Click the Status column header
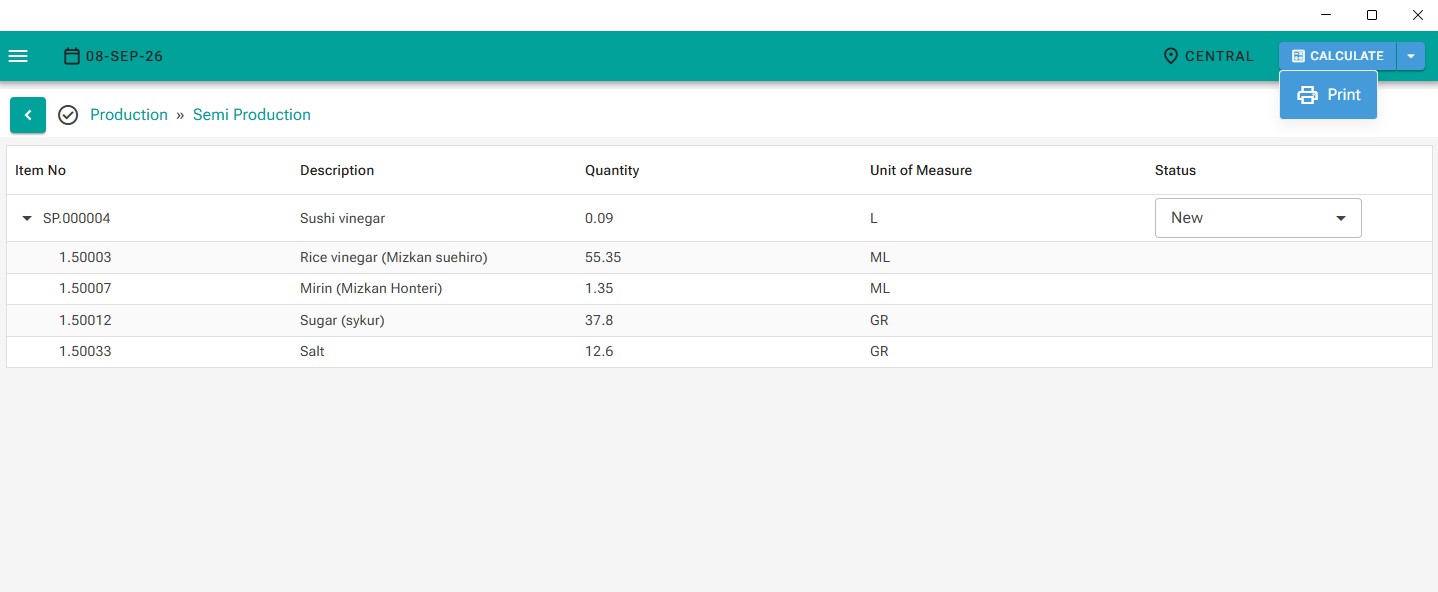Viewport: 1438px width, 592px height. tap(1175, 170)
